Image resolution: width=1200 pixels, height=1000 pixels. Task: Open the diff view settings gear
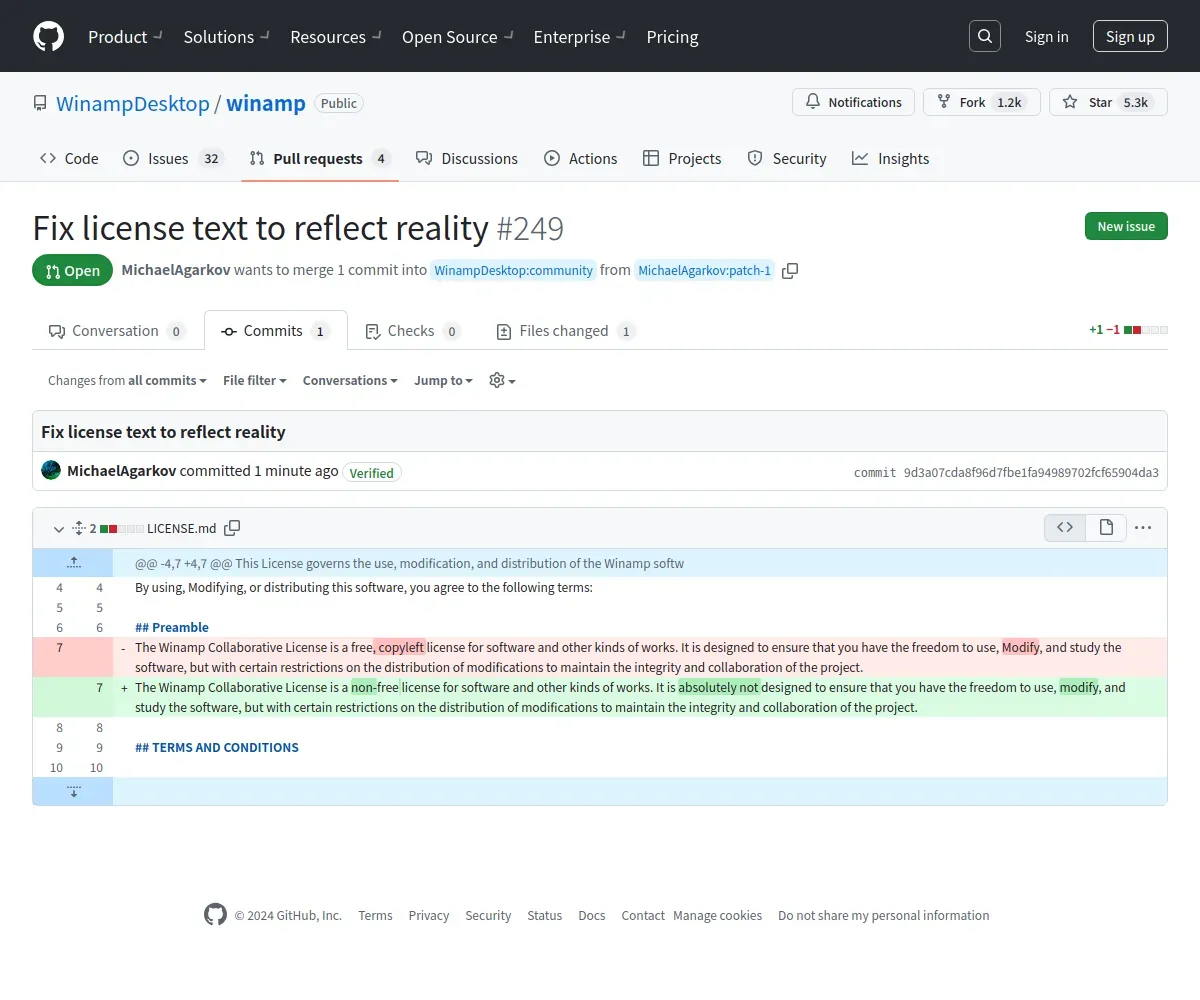click(x=502, y=380)
